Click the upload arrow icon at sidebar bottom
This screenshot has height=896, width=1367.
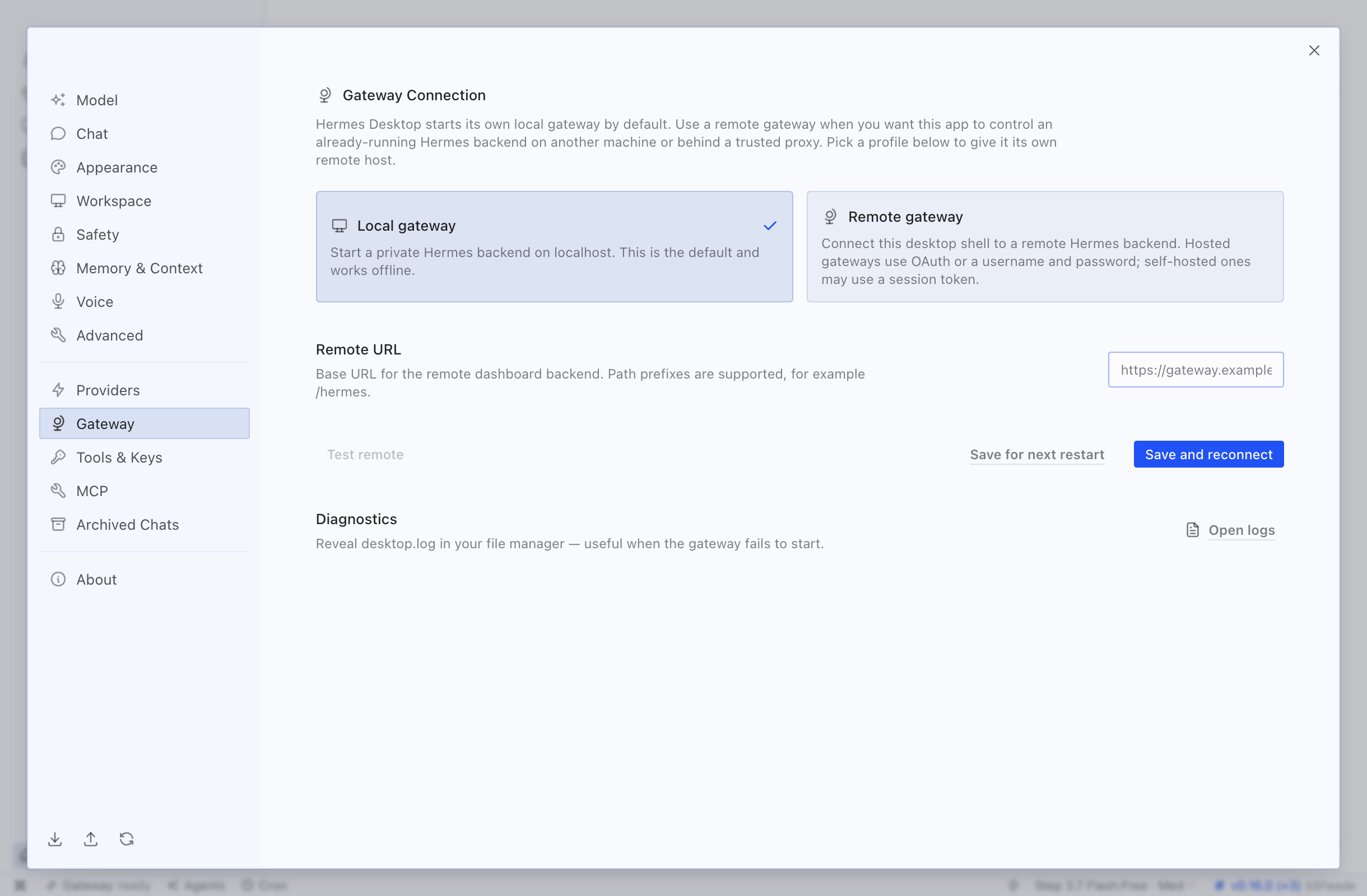coord(91,839)
